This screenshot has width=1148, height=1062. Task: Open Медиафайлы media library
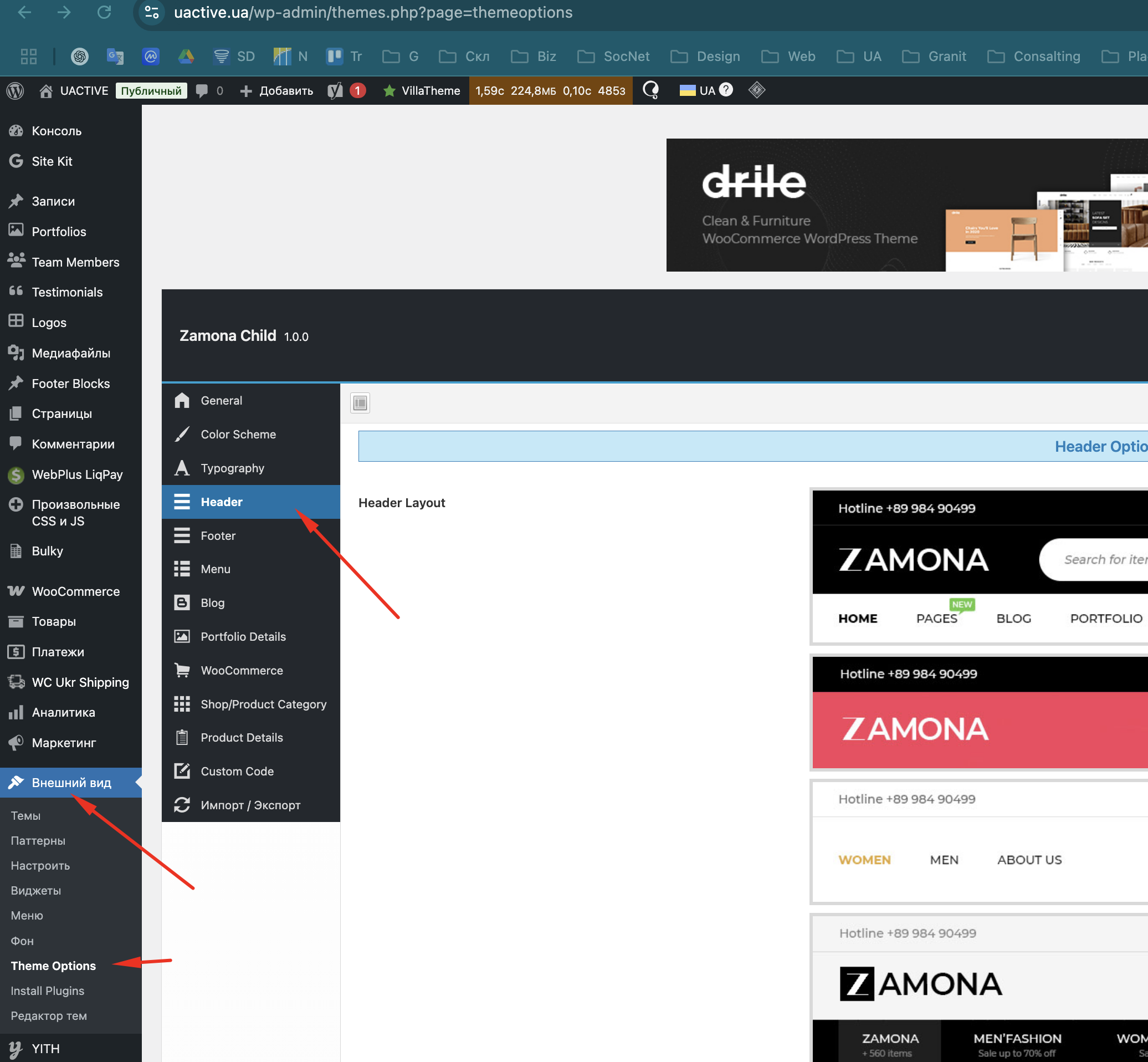coord(70,353)
